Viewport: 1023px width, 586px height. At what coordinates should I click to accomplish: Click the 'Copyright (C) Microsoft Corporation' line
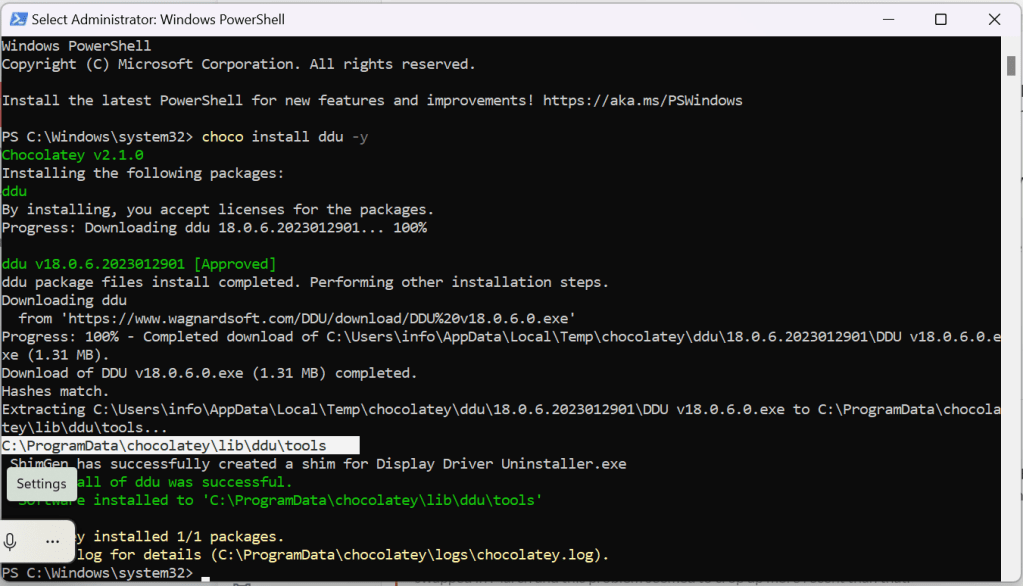tap(238, 65)
